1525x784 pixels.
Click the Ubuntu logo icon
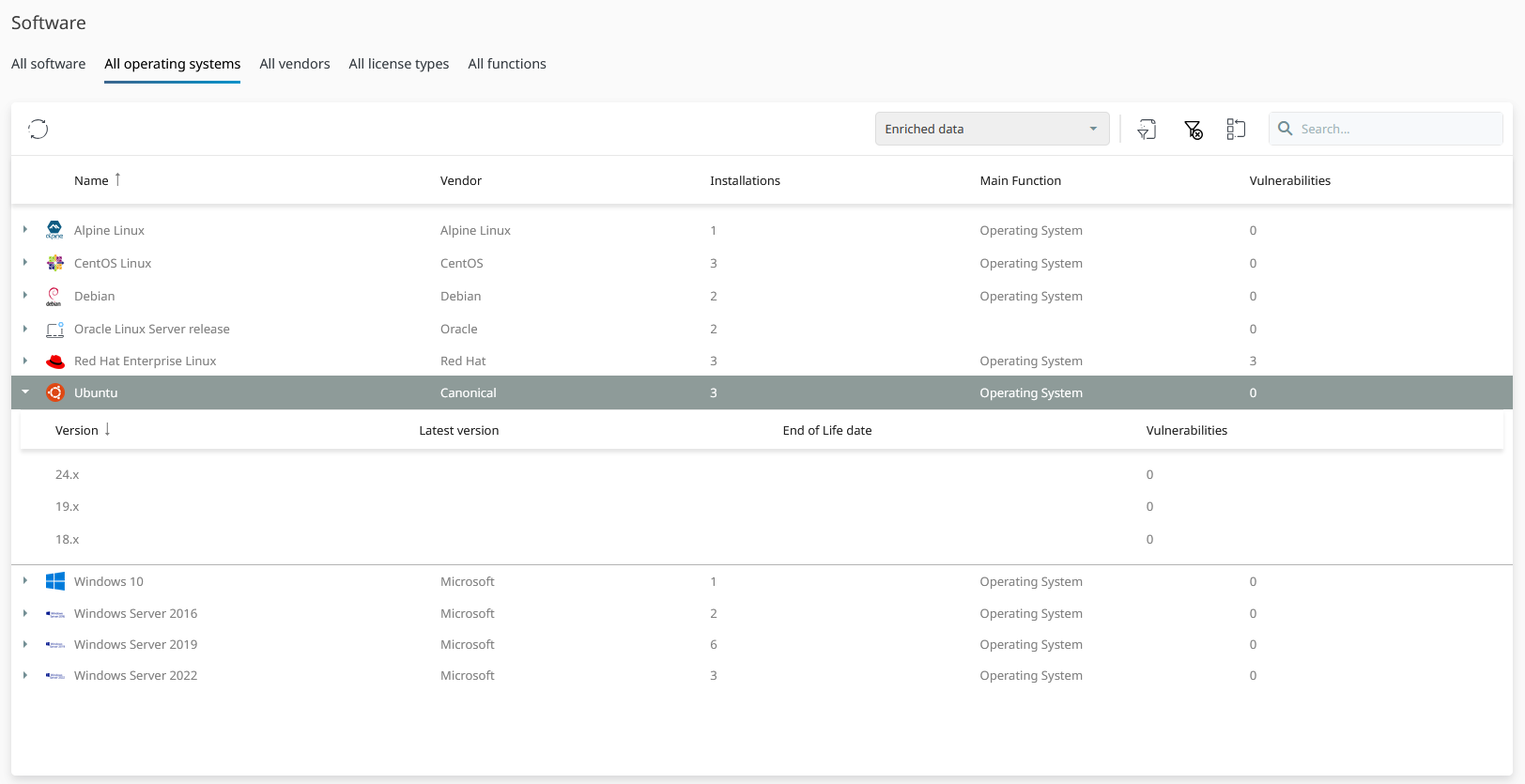55,392
